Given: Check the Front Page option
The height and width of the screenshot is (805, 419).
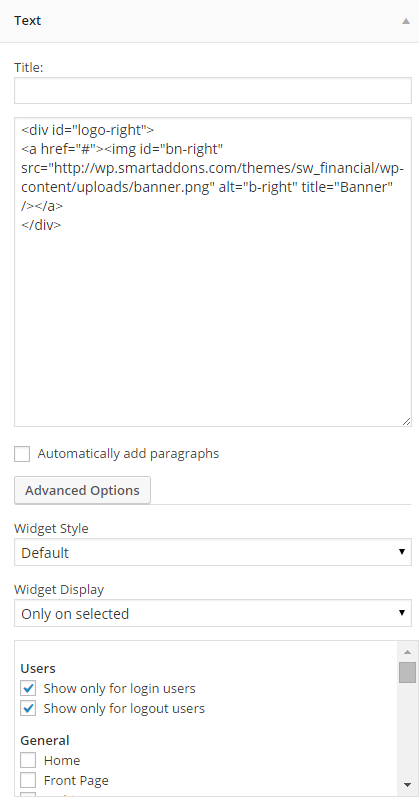Looking at the screenshot, I should (x=28, y=780).
